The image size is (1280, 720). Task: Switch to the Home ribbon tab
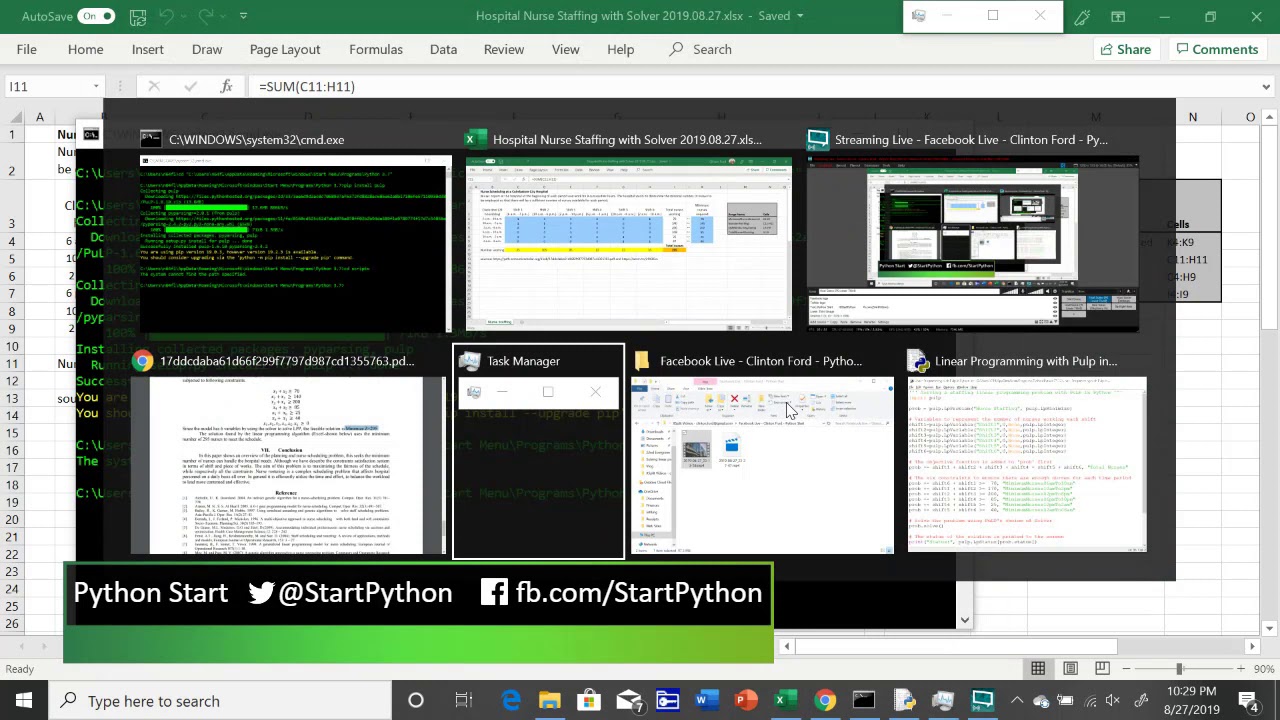(x=85, y=49)
